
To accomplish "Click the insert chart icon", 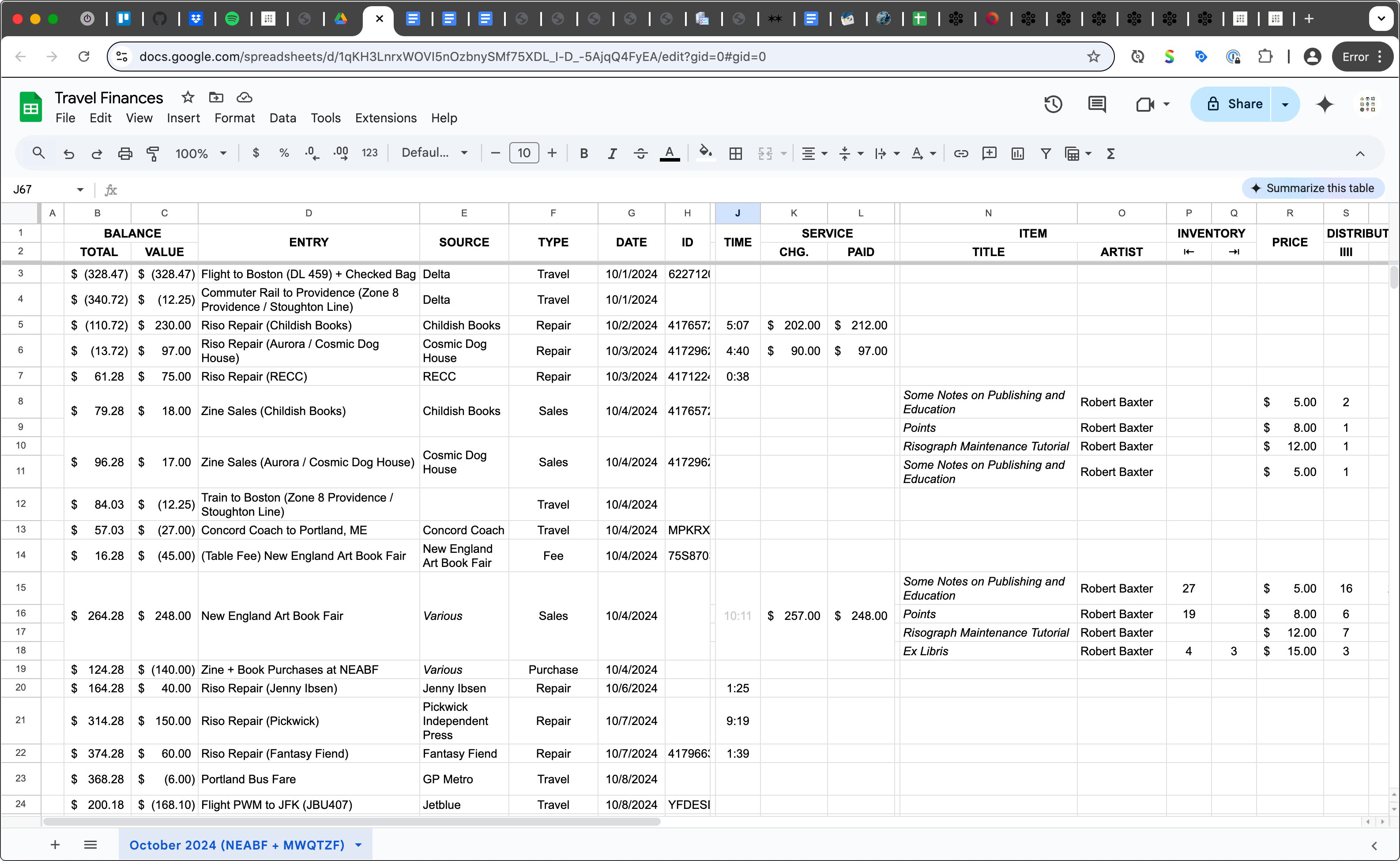I will (x=1018, y=154).
